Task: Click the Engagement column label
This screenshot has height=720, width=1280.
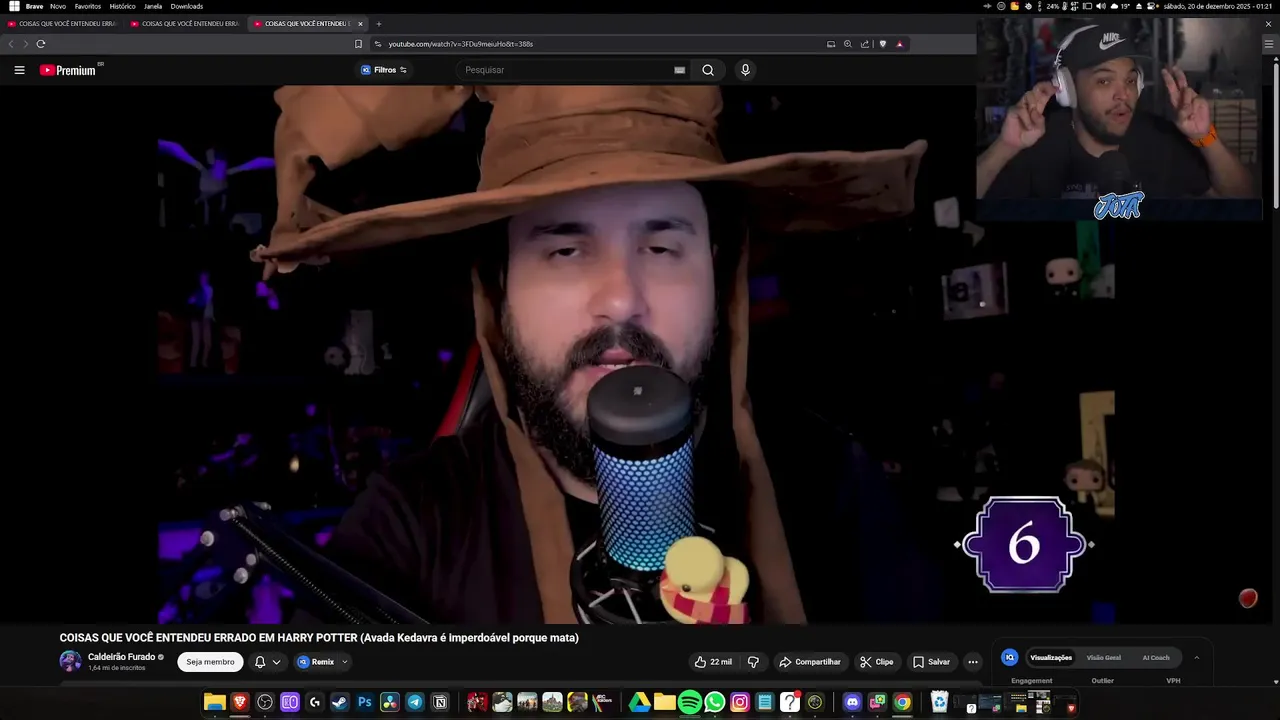Action: [1031, 681]
